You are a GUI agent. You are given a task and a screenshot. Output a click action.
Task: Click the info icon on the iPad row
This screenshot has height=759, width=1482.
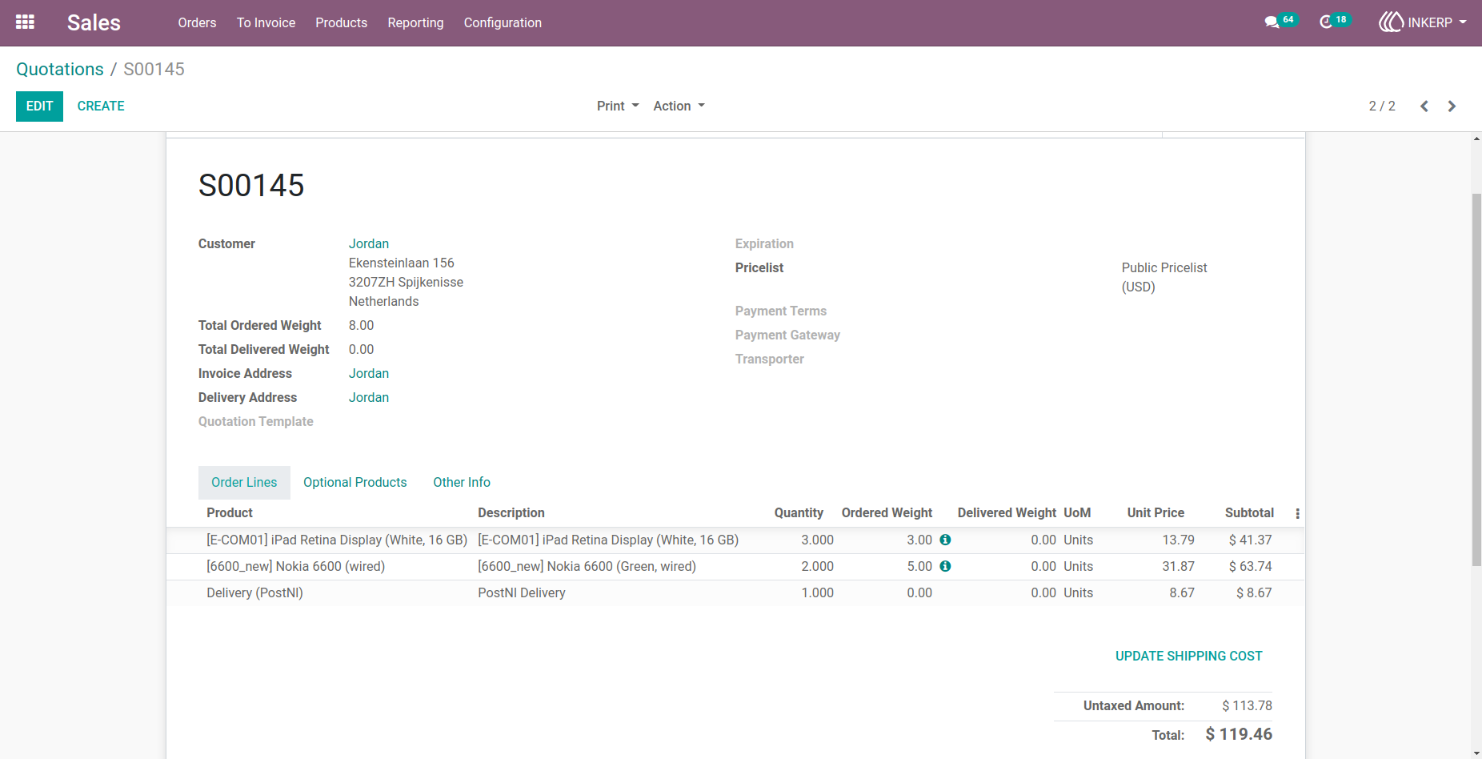[x=945, y=540]
